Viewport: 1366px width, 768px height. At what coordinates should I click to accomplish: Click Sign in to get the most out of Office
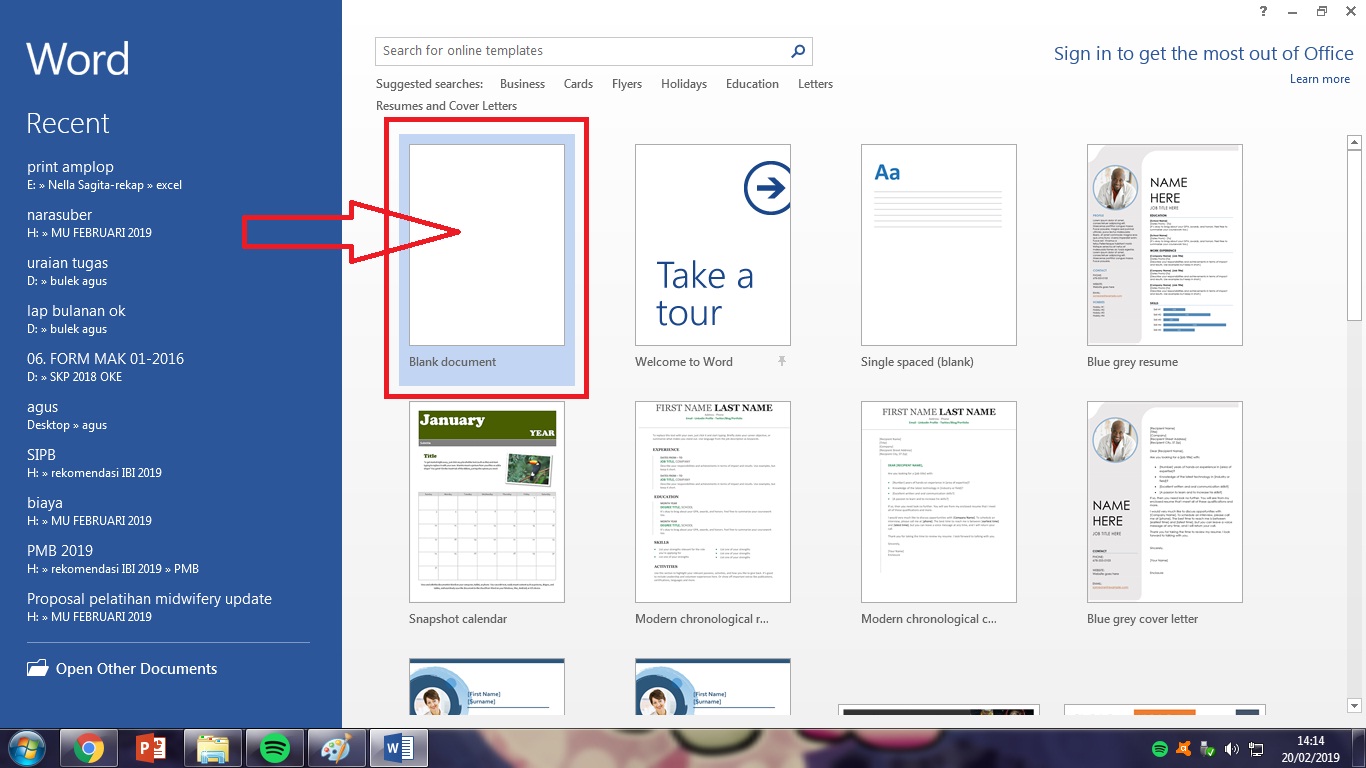1203,54
